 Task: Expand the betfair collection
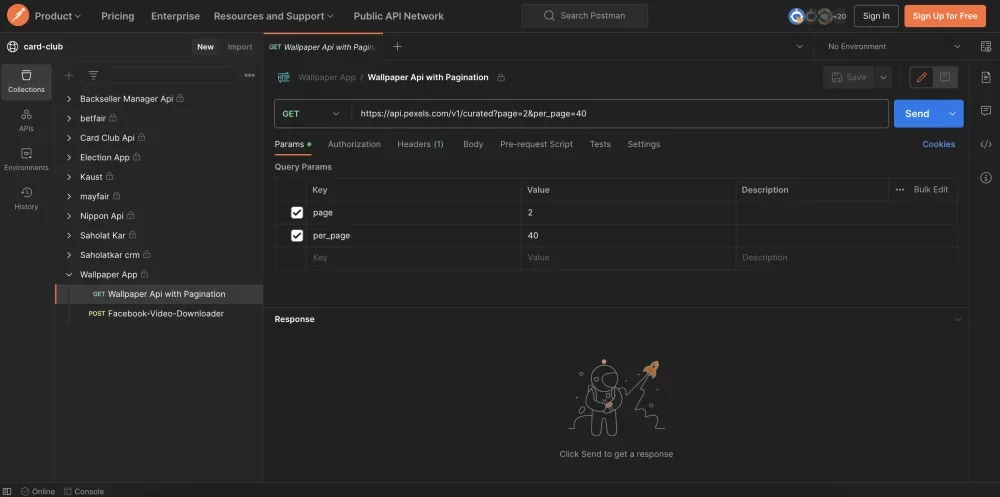pos(69,118)
